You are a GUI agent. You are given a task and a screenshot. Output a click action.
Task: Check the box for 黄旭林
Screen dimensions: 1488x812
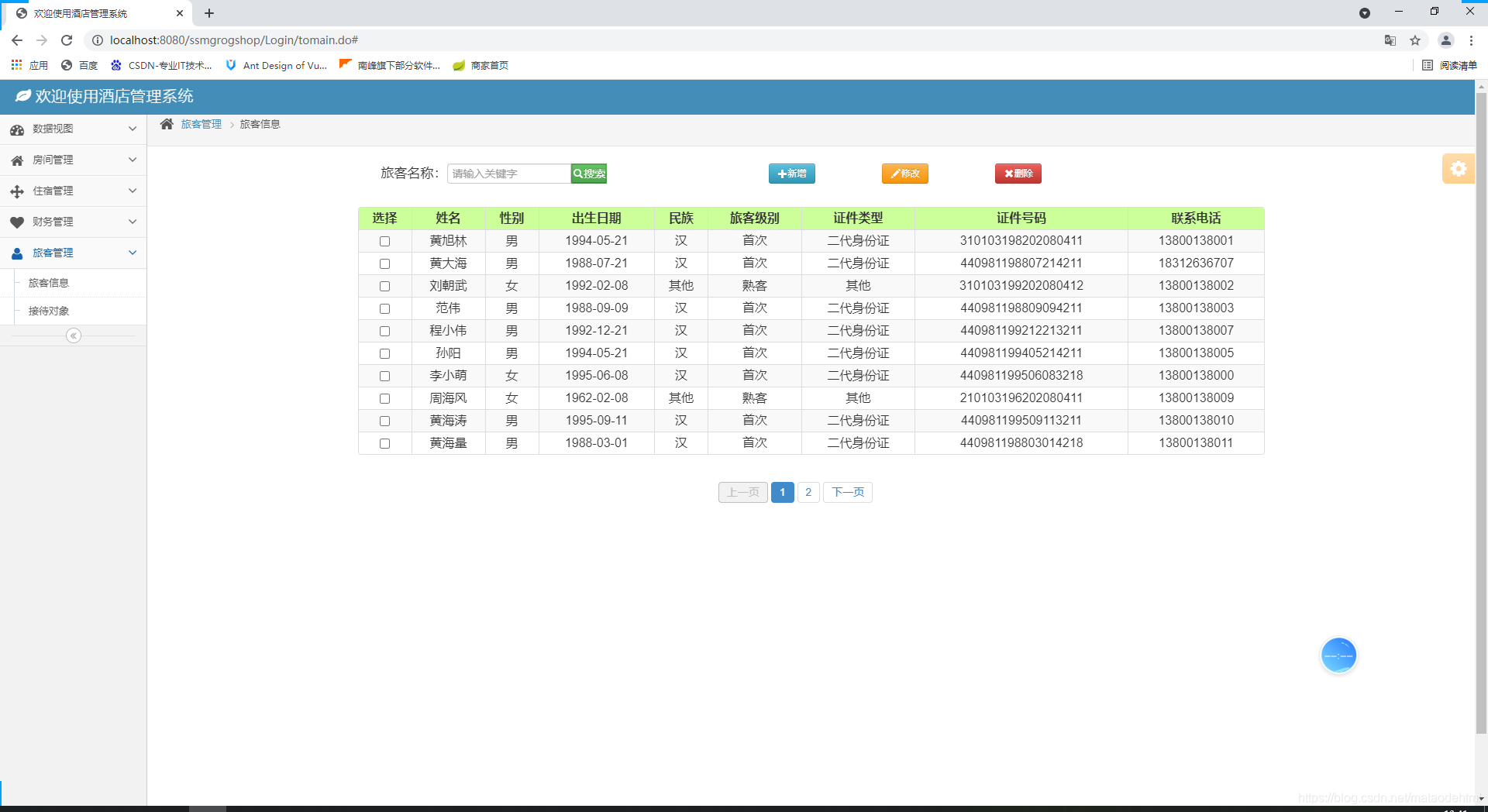384,242
